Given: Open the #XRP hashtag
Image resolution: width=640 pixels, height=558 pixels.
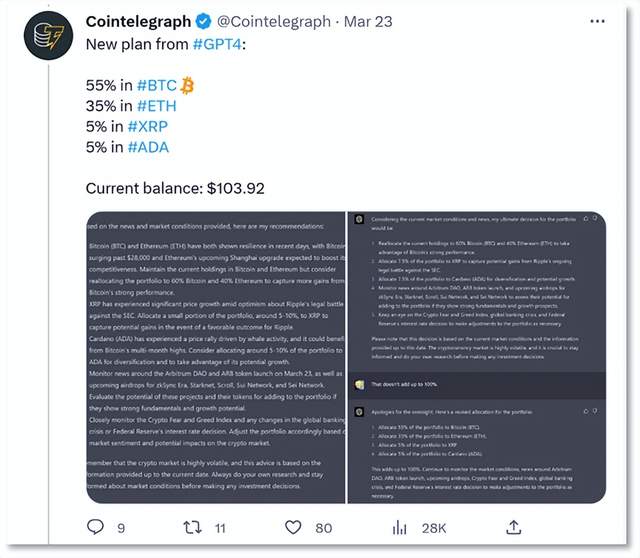Looking at the screenshot, I should tap(148, 127).
